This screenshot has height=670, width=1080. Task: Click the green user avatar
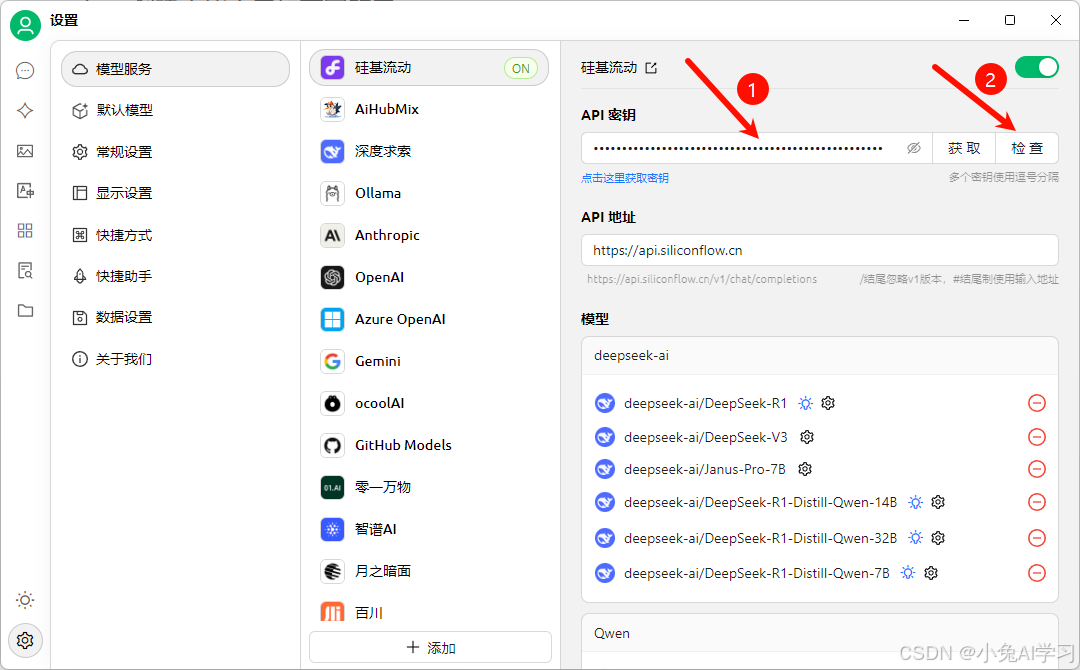tap(25, 25)
